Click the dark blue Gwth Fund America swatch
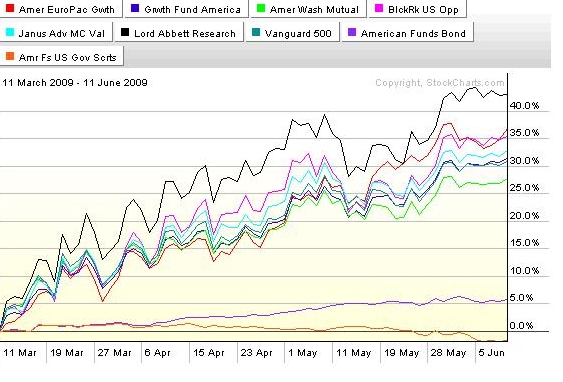 (x=135, y=8)
